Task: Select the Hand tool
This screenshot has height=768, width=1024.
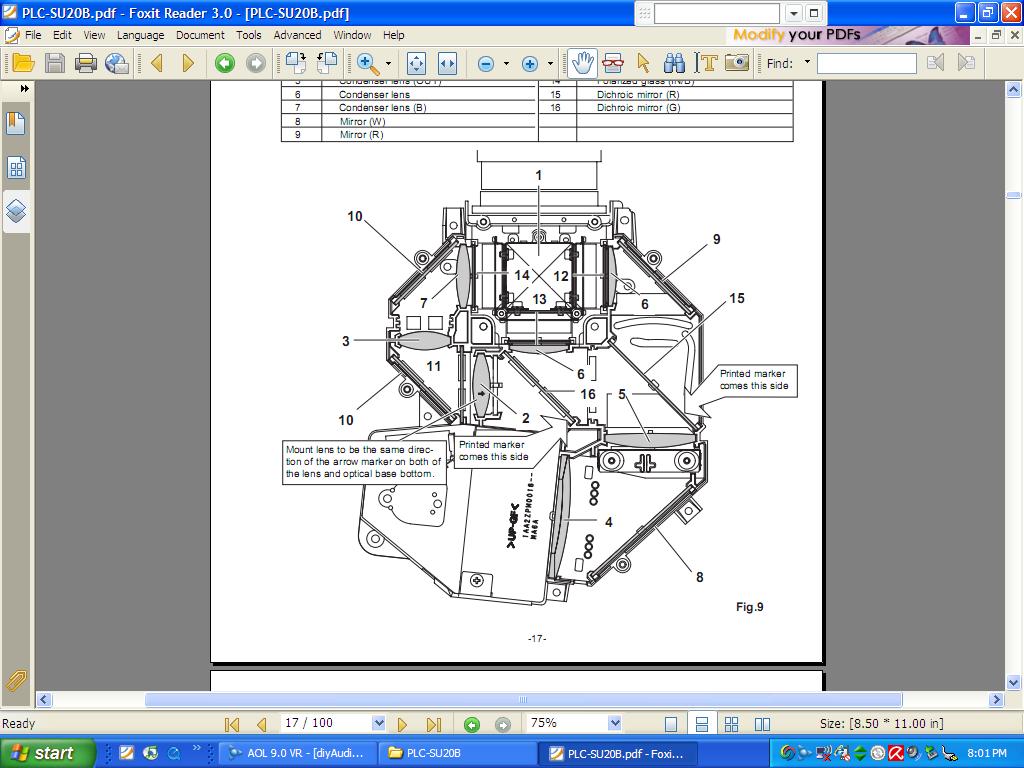Action: click(x=581, y=63)
